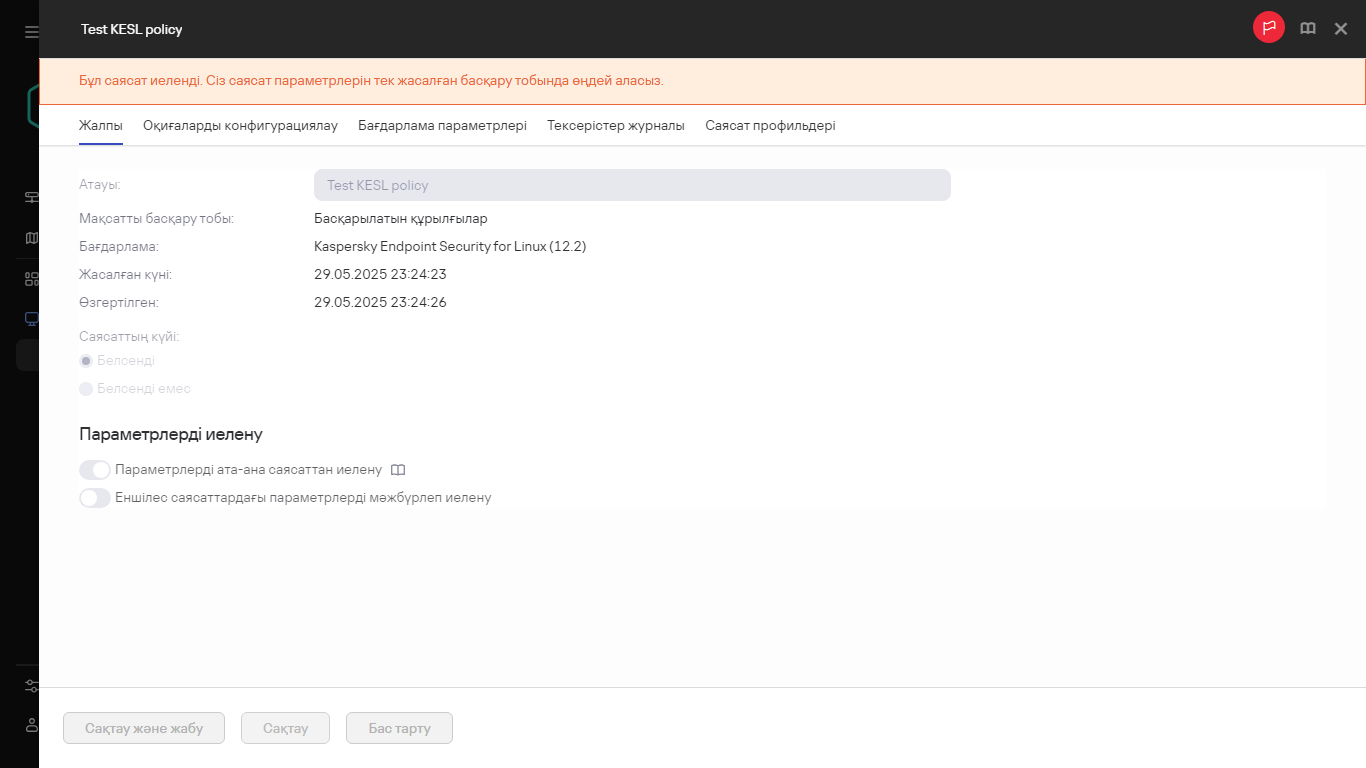Open the Саясат профильдері tab

[770, 126]
